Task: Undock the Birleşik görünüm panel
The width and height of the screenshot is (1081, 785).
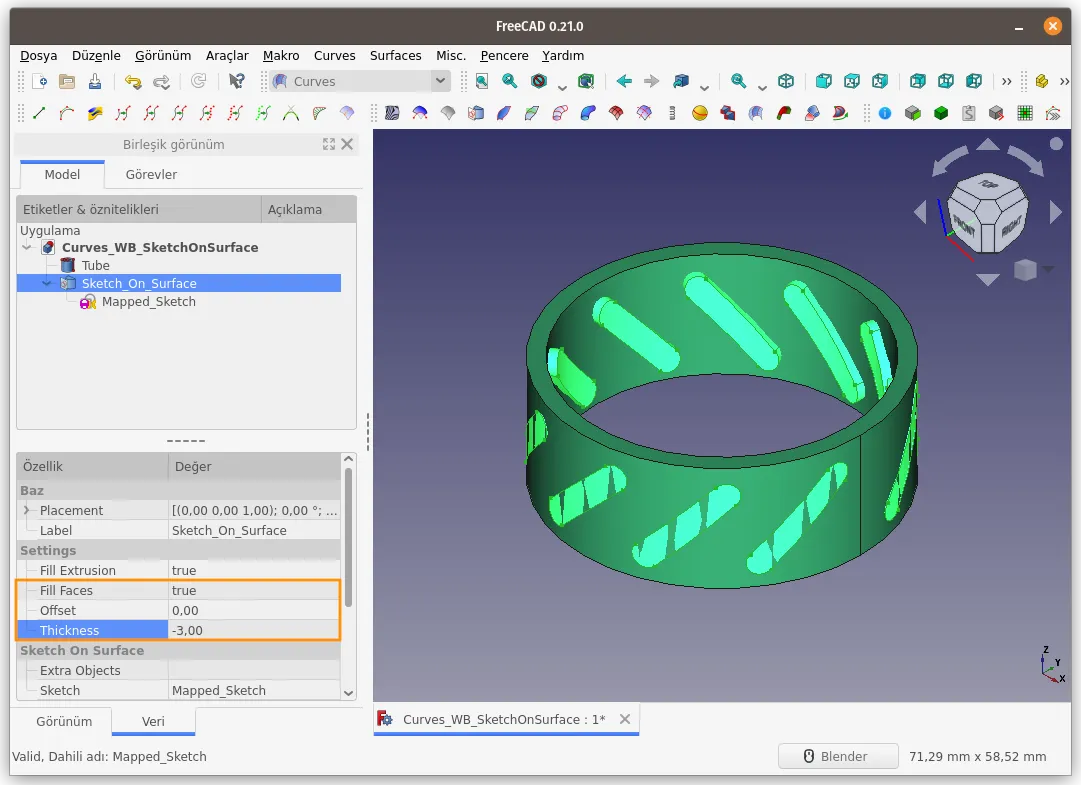Action: tap(329, 144)
